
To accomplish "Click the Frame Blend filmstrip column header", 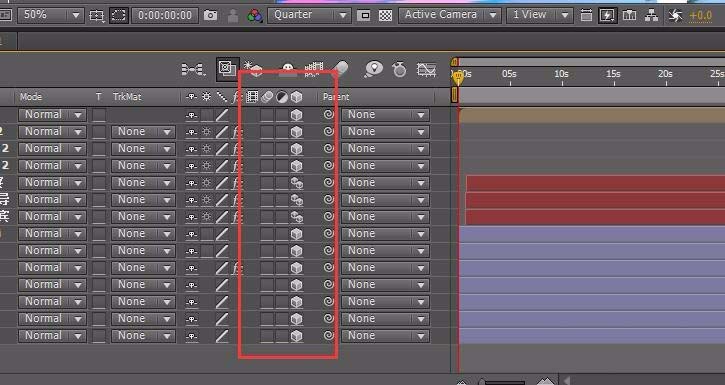I will click(252, 97).
